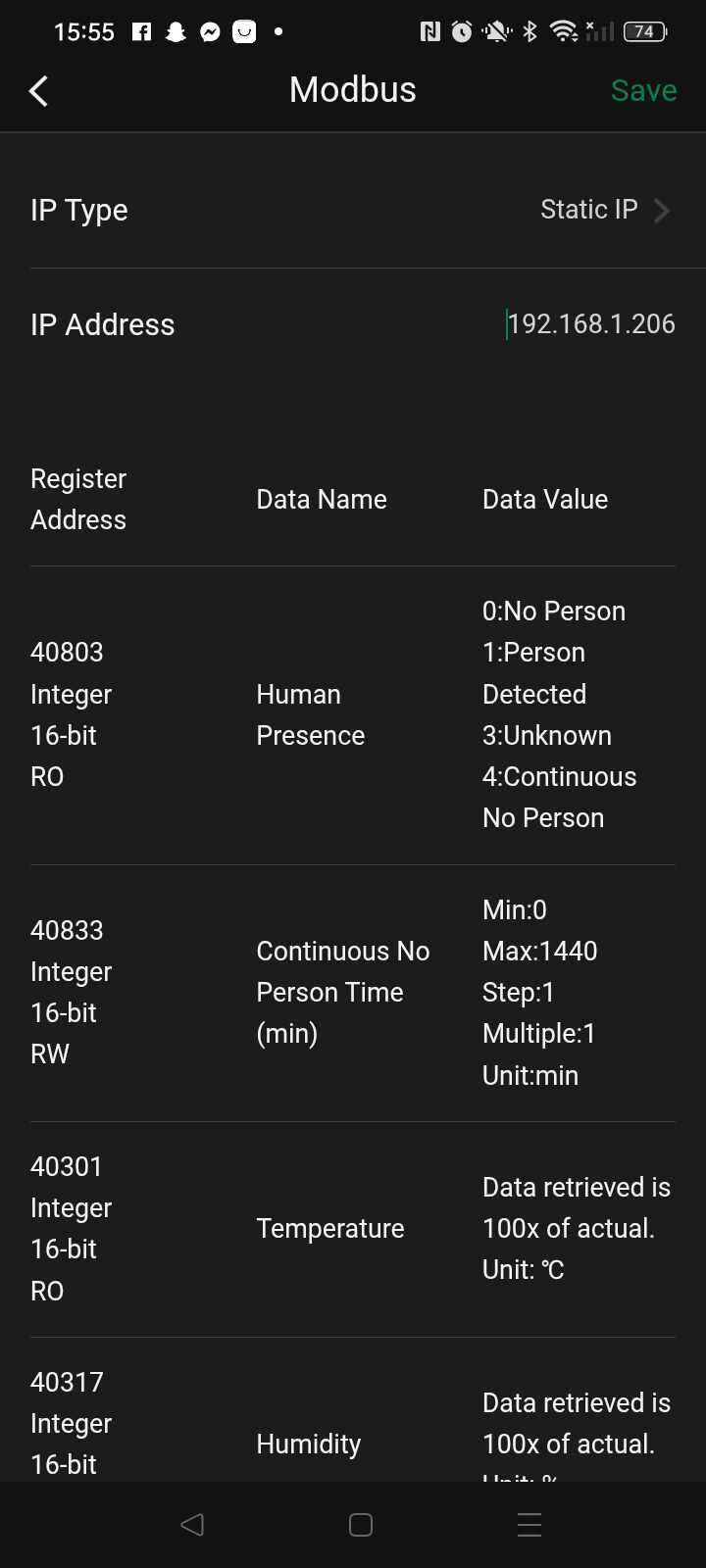The image size is (706, 1568).
Task: Tap the Snapchat ghost notification icon
Action: coord(176,31)
